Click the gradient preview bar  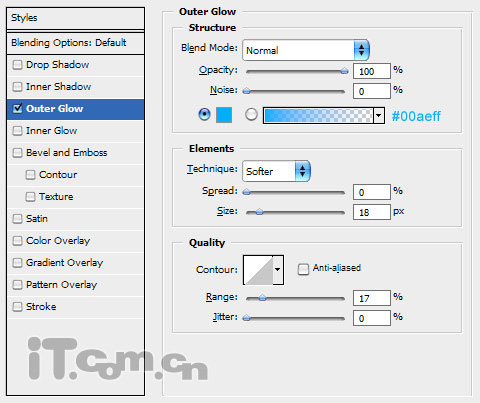click(x=318, y=116)
